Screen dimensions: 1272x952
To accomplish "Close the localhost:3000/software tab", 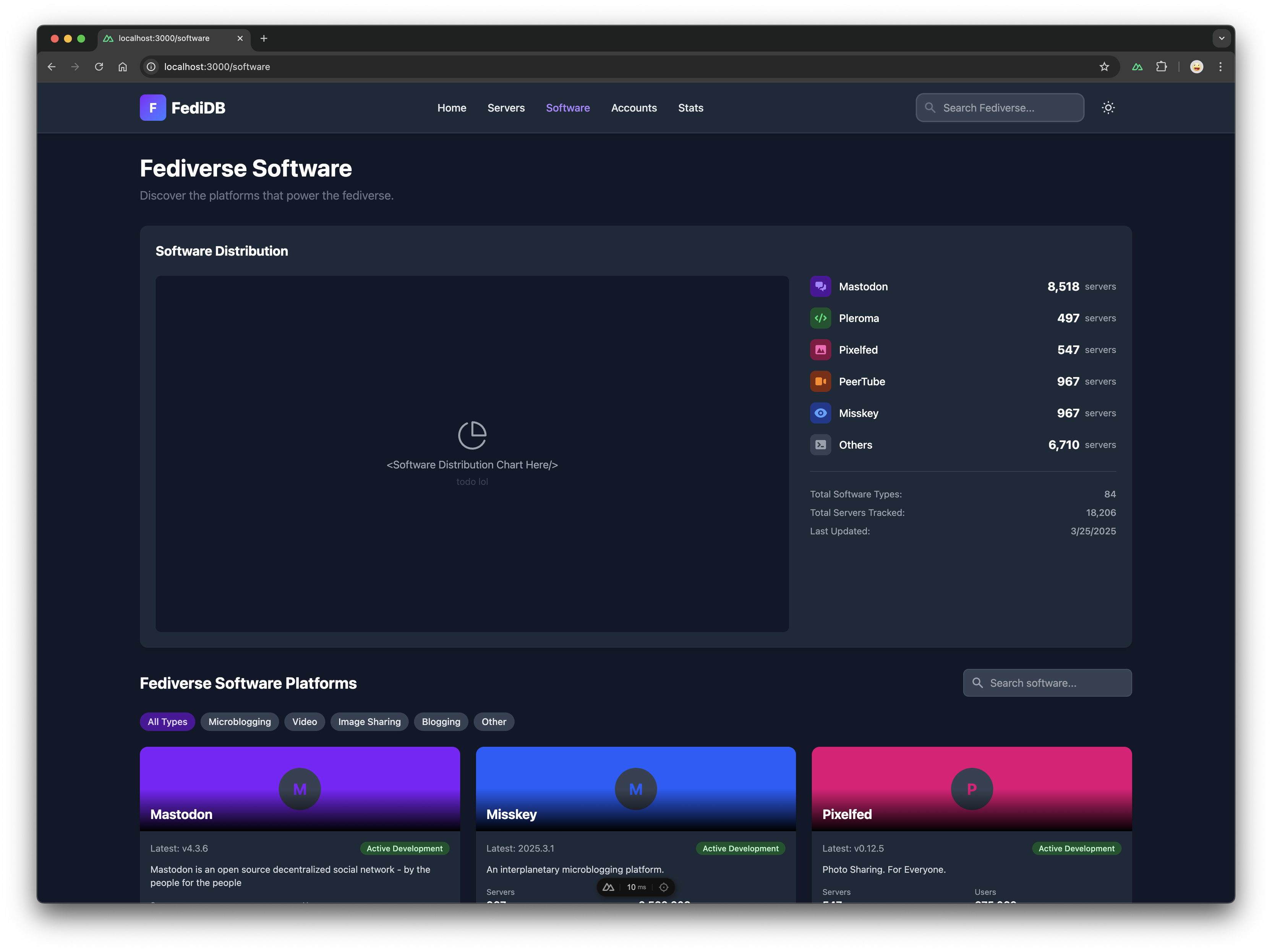I will 240,39.
